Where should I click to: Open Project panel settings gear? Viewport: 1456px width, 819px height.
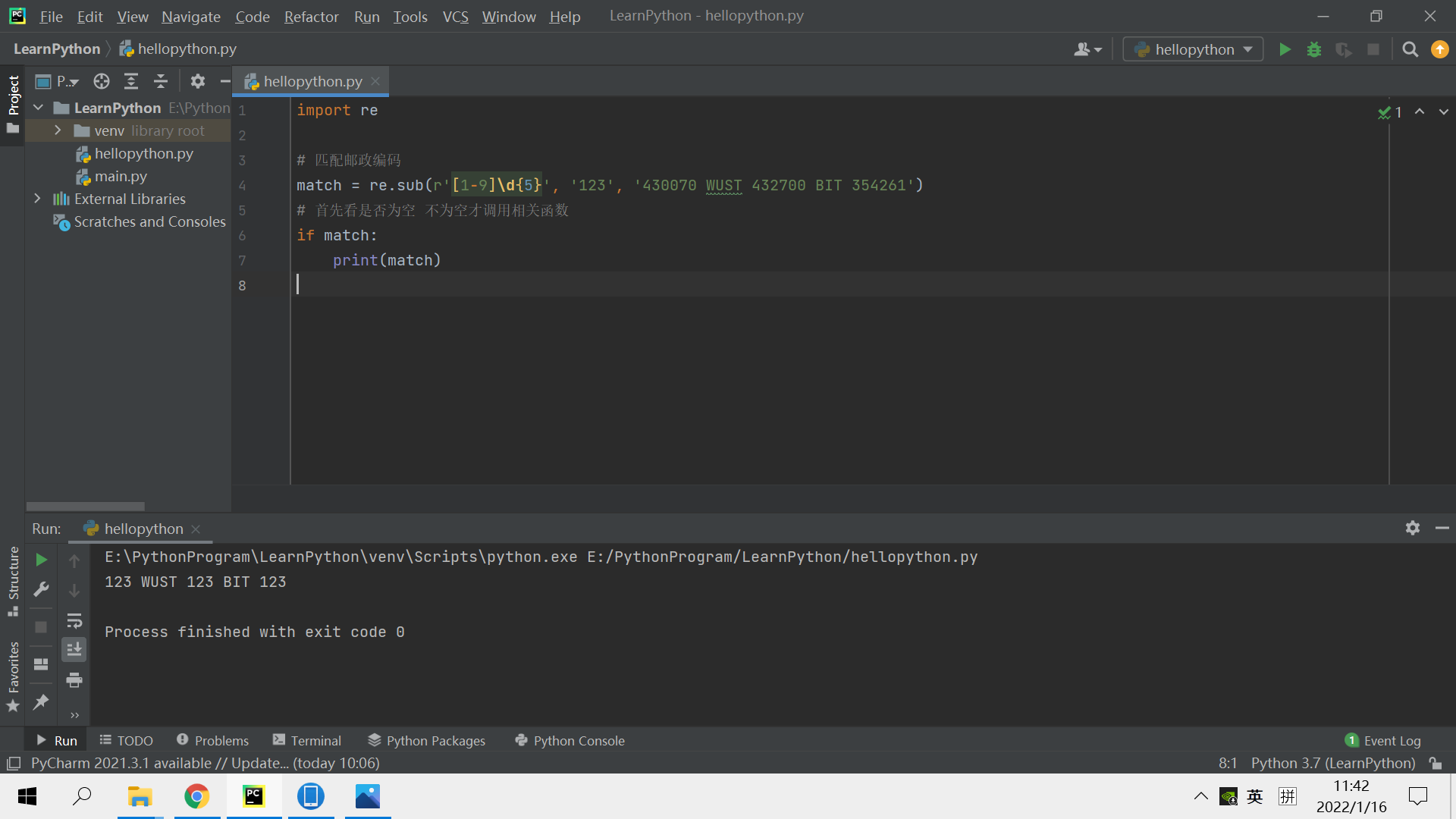(198, 81)
